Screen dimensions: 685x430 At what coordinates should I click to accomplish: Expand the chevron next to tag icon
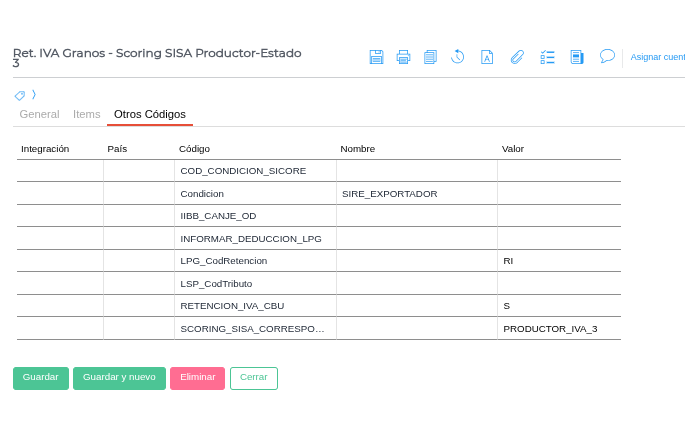(34, 95)
